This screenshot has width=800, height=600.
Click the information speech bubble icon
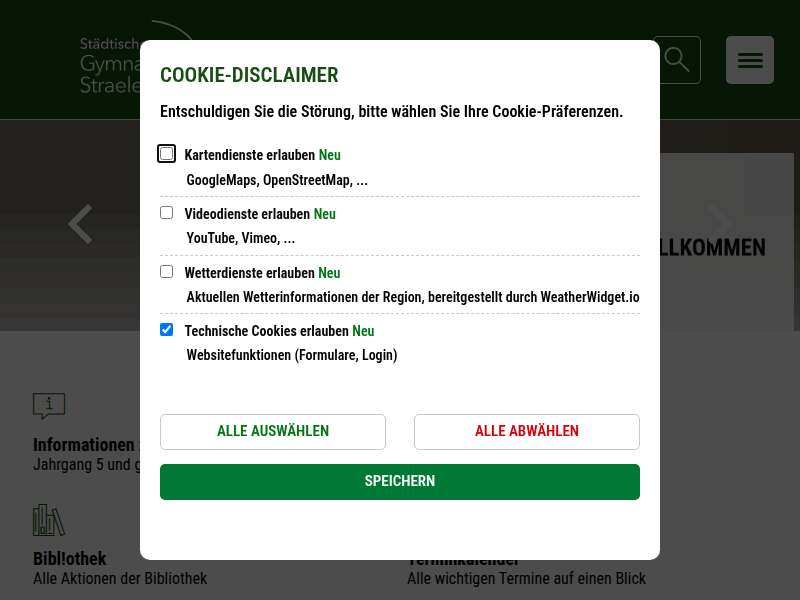tap(49, 405)
